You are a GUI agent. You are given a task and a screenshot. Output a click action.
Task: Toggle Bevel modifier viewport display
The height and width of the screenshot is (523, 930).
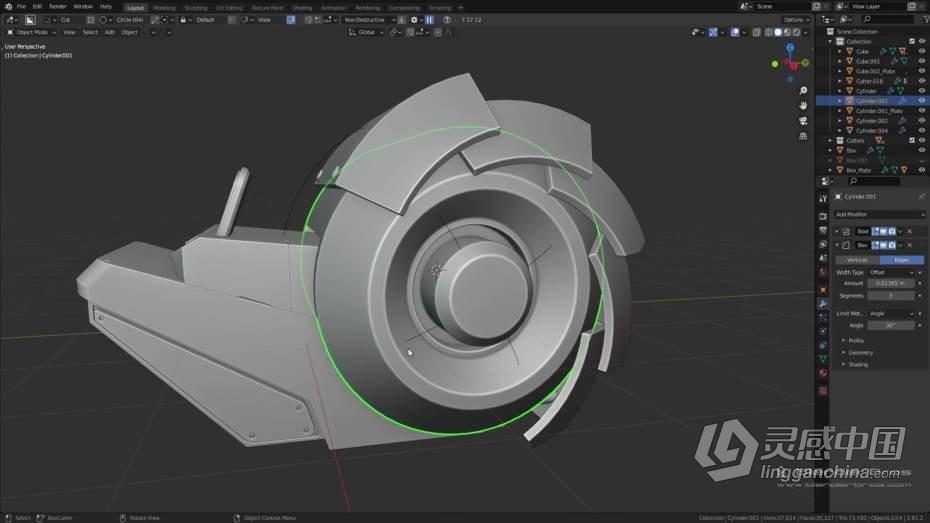coord(883,245)
